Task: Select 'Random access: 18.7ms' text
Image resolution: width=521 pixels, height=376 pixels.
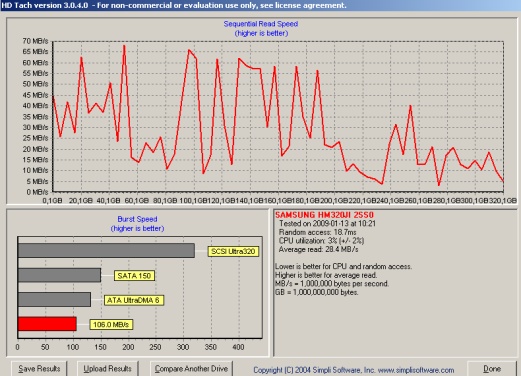Action: 317,232
